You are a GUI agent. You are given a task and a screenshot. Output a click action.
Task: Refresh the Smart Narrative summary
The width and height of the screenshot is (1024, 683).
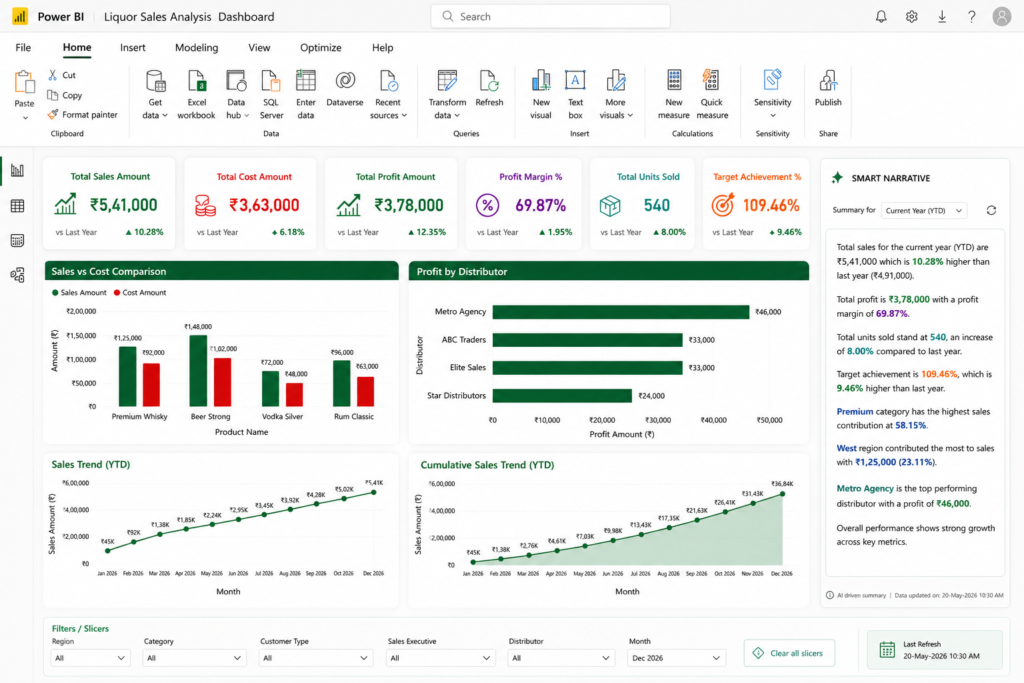(x=991, y=210)
